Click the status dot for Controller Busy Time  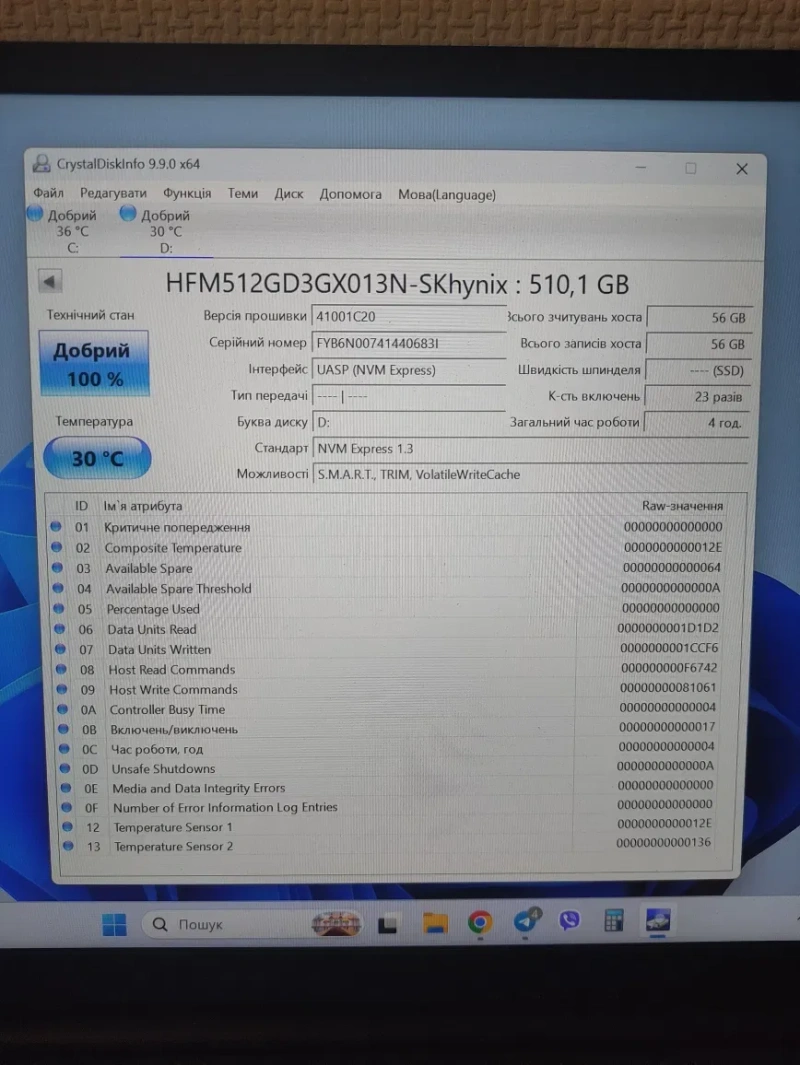point(62,708)
